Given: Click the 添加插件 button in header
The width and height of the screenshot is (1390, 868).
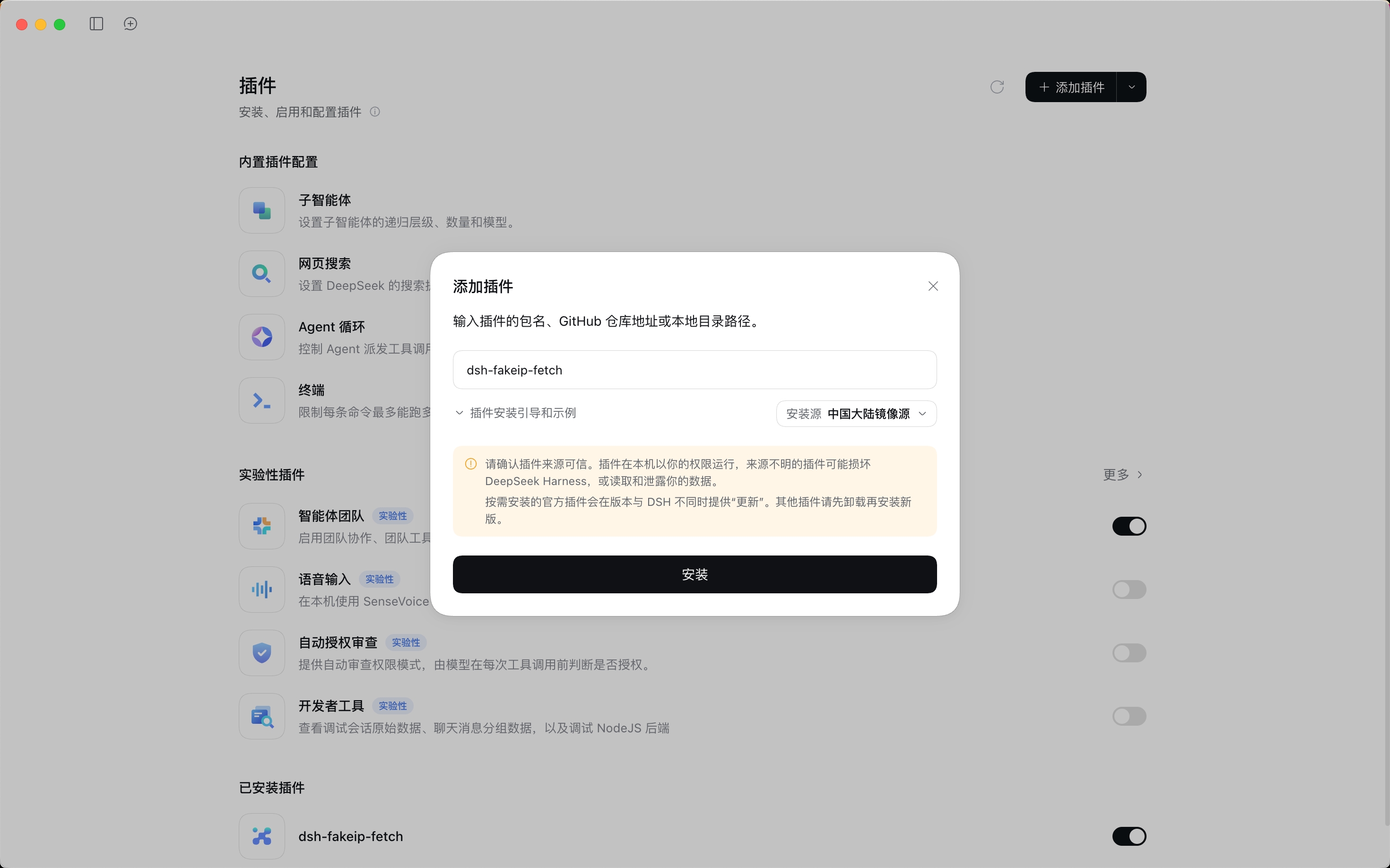Looking at the screenshot, I should tap(1071, 87).
